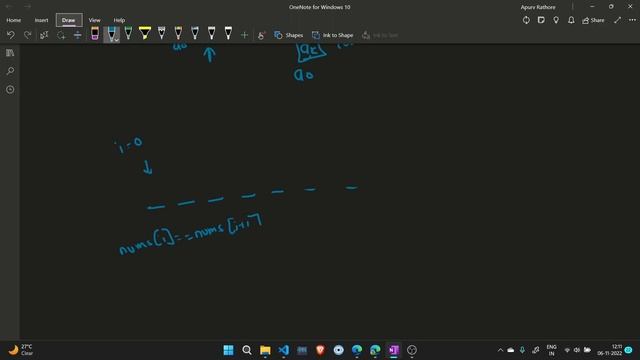Choose the yellow highlighter

[x=145, y=33]
